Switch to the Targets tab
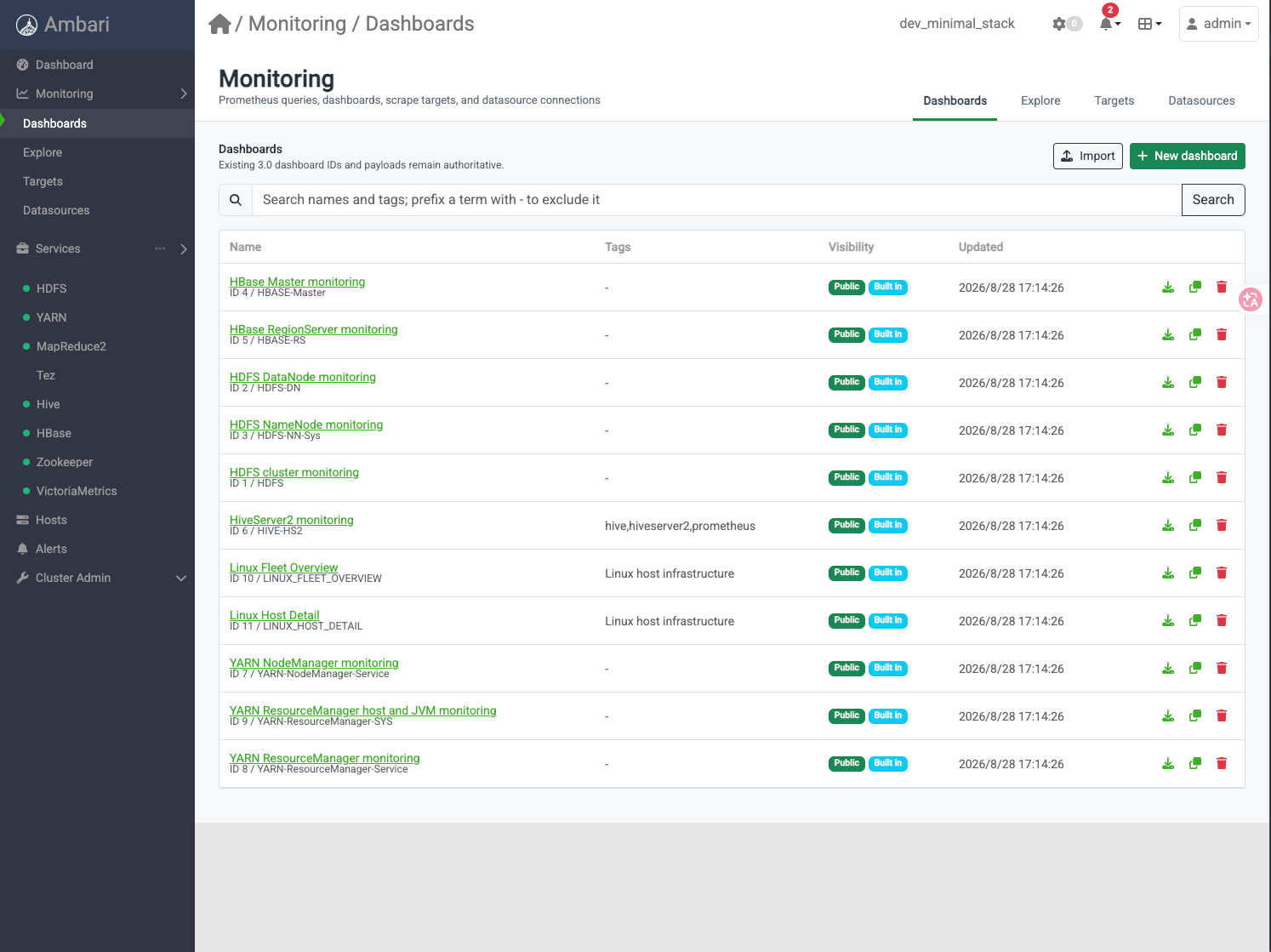The width and height of the screenshot is (1271, 952). coord(1114,100)
